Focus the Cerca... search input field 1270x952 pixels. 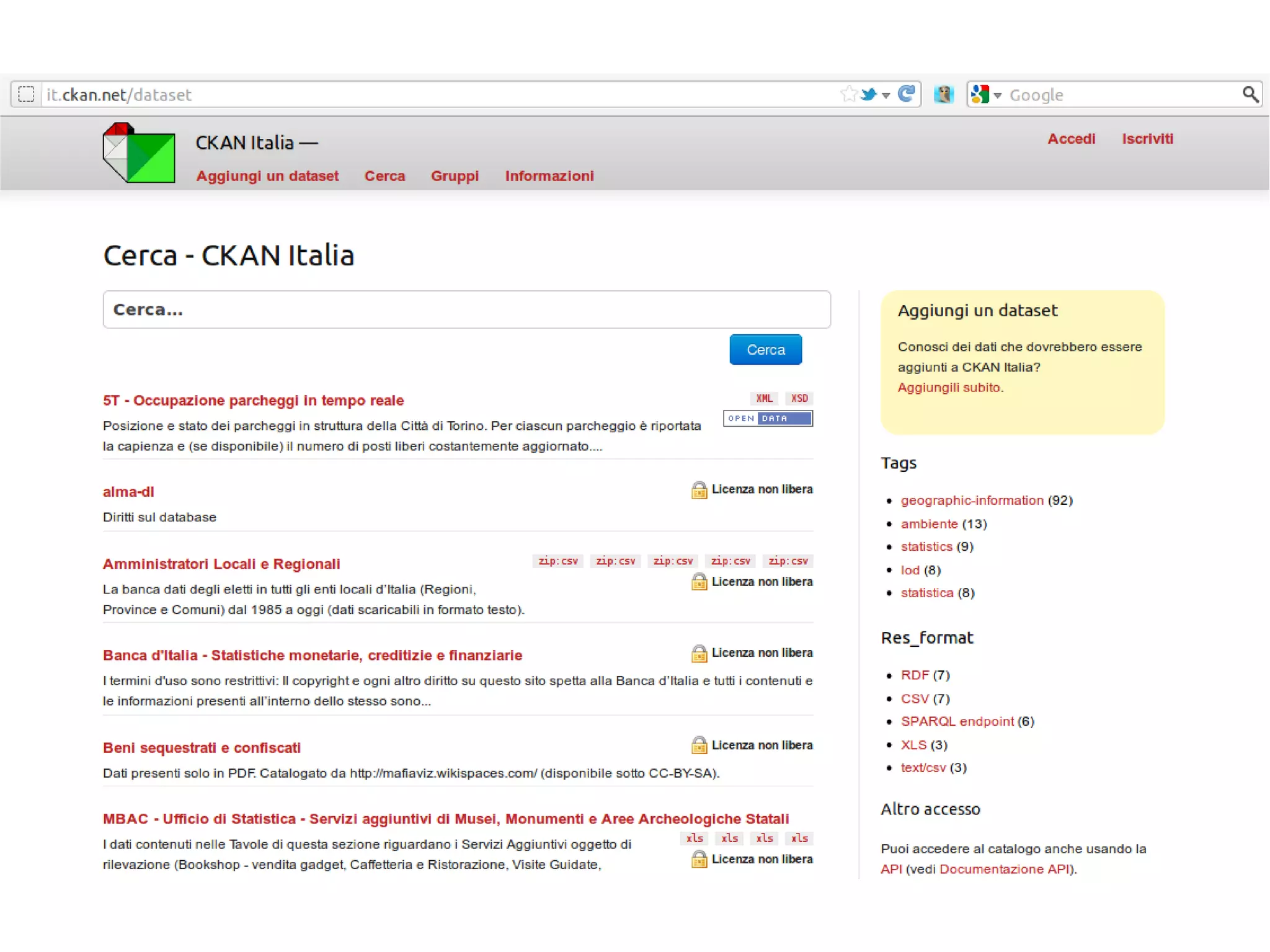pos(466,309)
